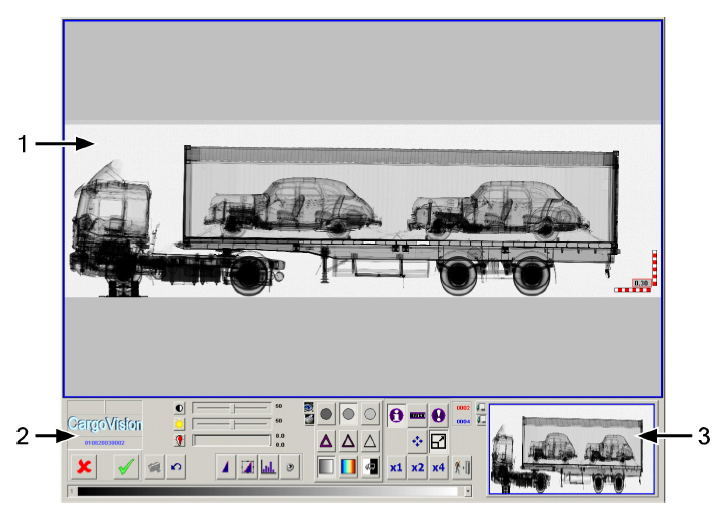Click the contrast slider at the top
The height and width of the screenshot is (510, 722).
(231, 408)
